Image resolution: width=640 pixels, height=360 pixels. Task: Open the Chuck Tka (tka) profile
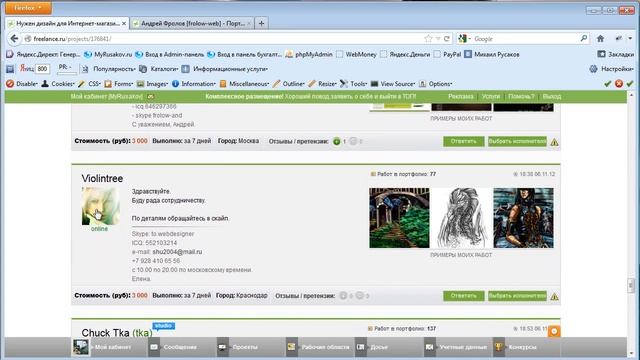point(117,333)
